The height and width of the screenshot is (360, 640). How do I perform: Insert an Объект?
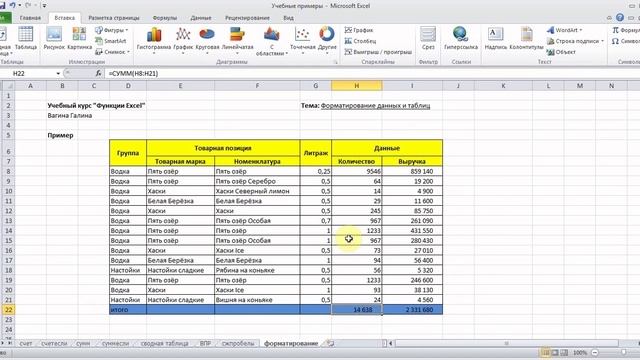561,52
